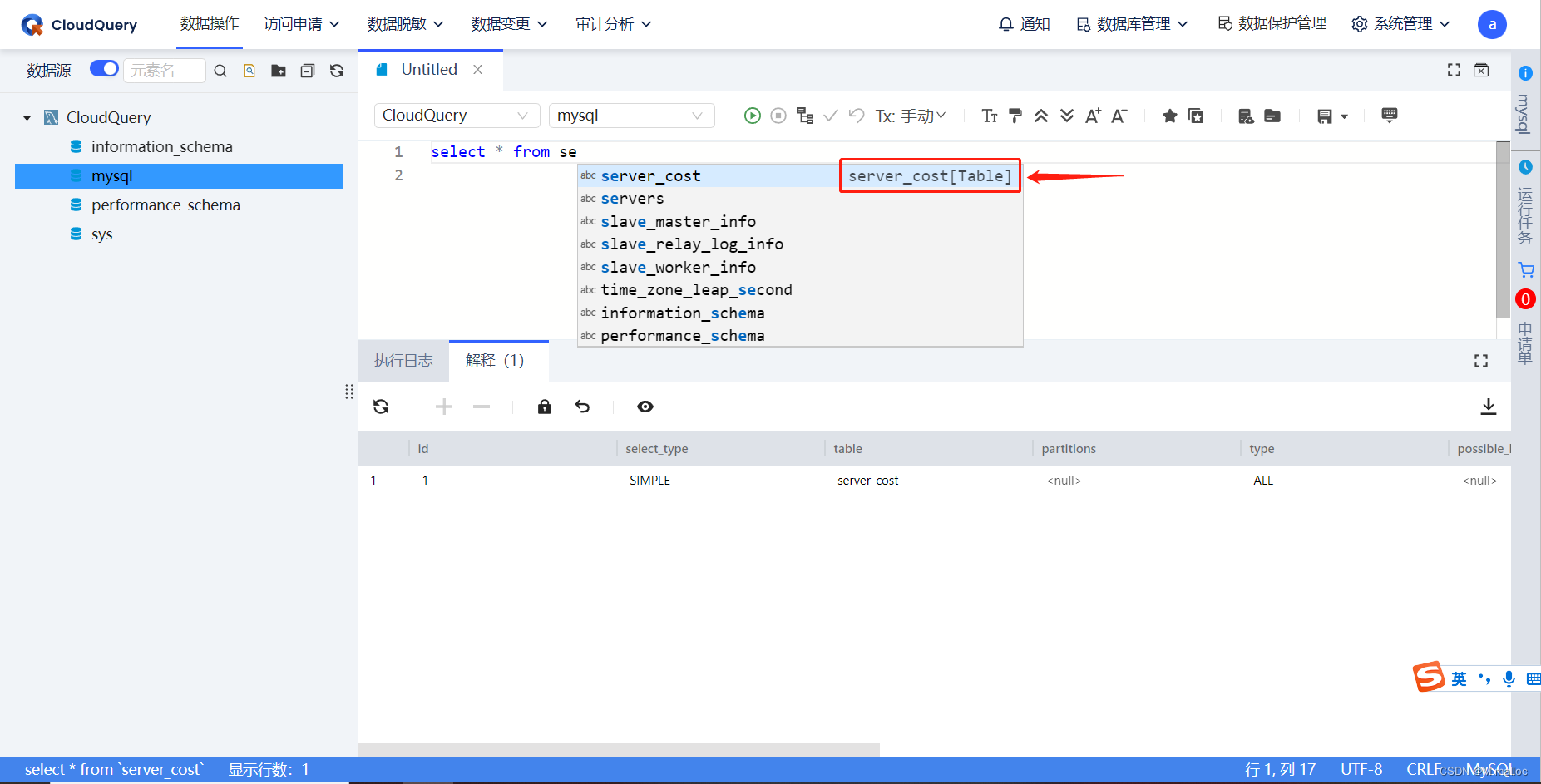
Task: Click the upload SQL file icon
Action: [1246, 116]
